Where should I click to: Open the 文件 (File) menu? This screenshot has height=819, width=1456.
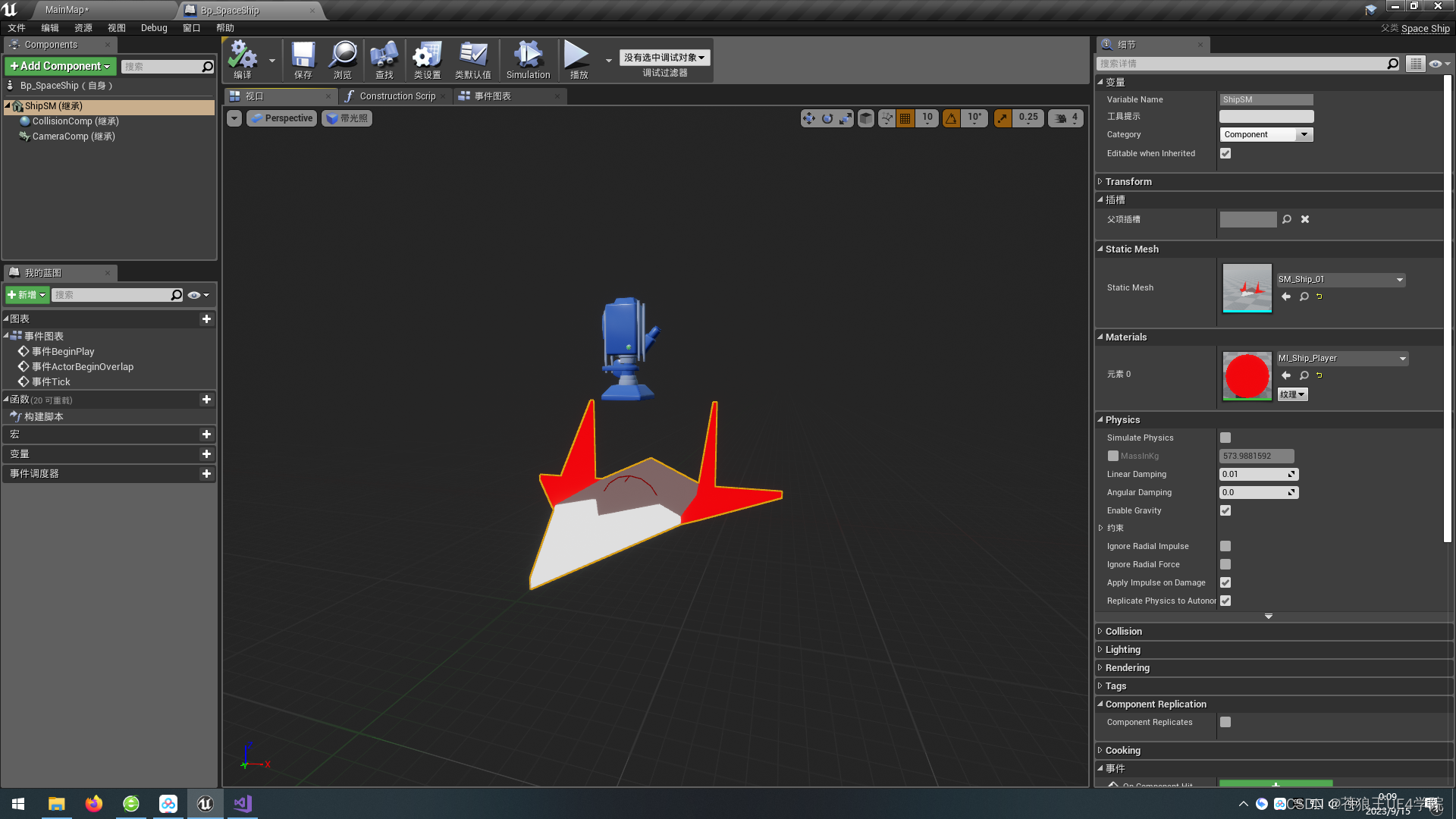click(17, 28)
